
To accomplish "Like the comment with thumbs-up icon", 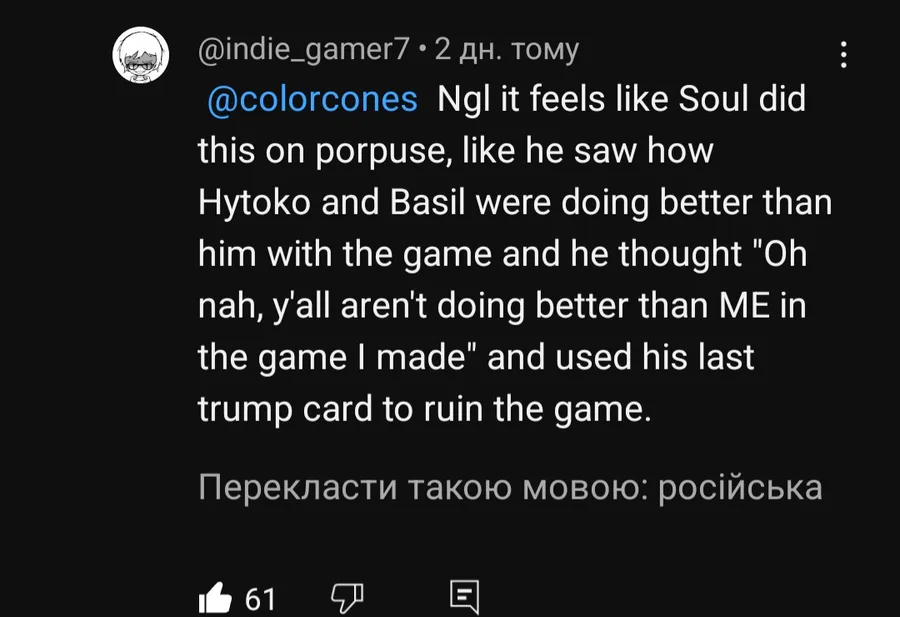I will (215, 598).
